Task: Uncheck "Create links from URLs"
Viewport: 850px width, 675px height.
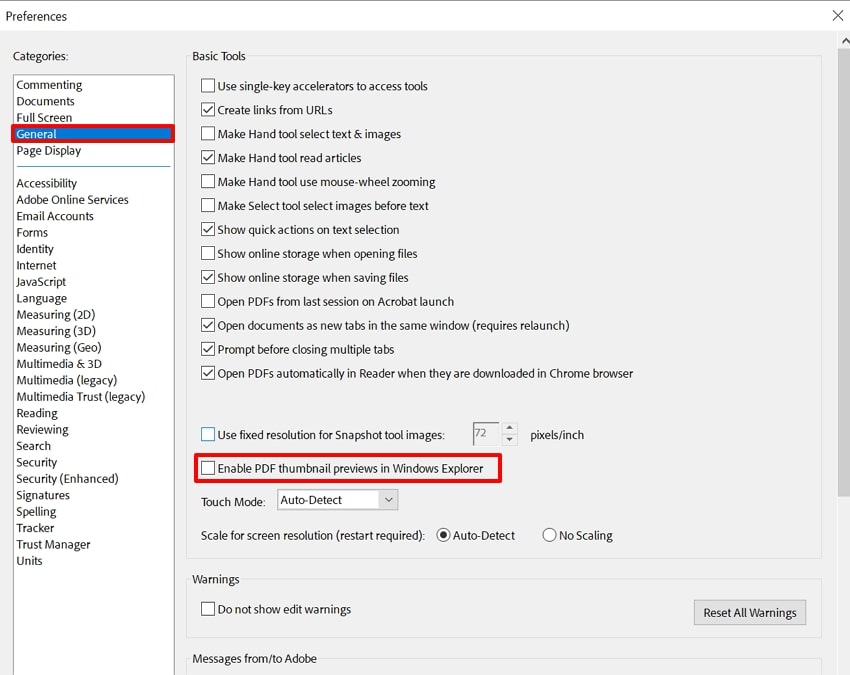Action: [208, 110]
